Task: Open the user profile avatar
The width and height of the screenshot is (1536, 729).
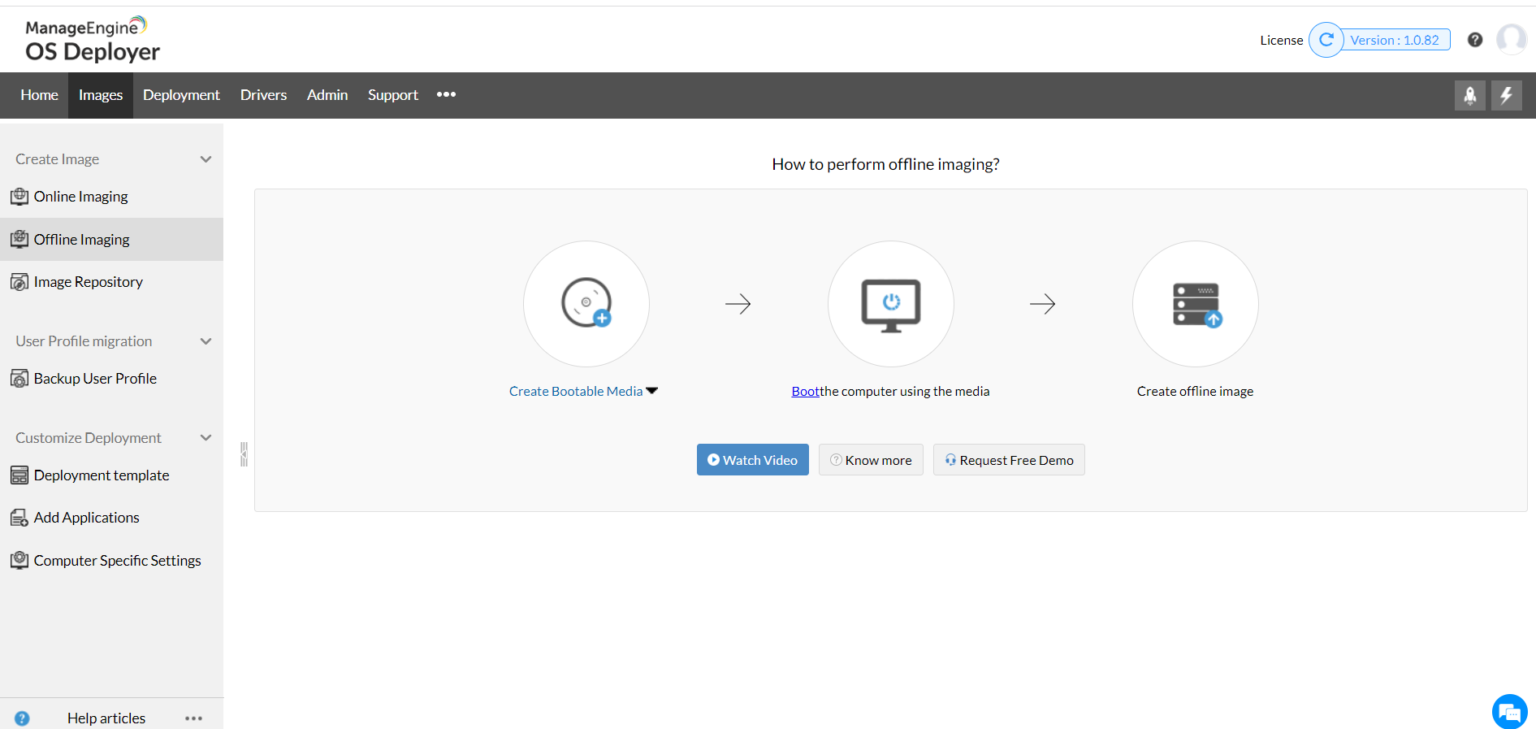Action: pyautogui.click(x=1510, y=40)
